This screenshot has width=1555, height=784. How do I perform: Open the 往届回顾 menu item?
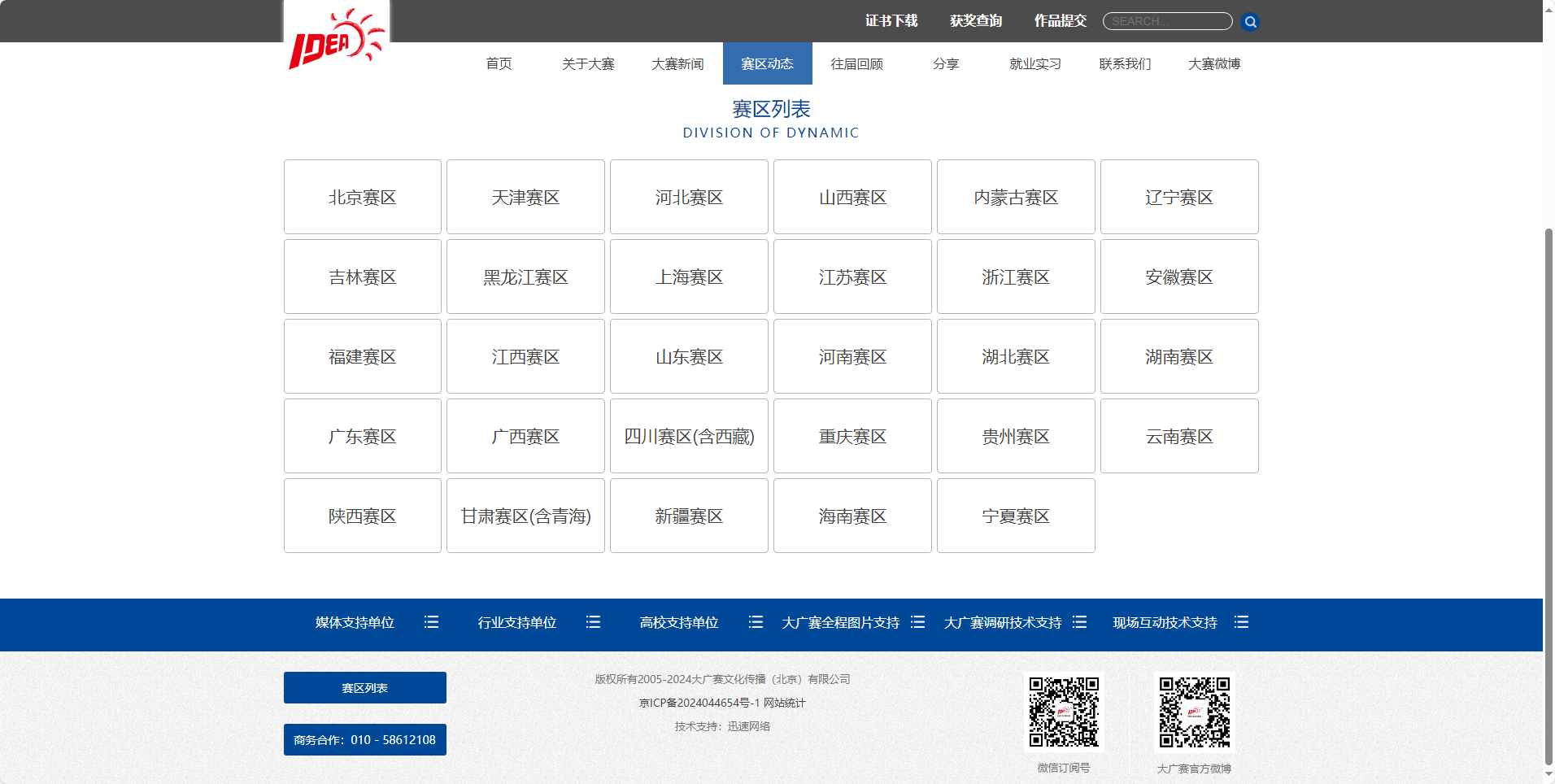[x=856, y=63]
